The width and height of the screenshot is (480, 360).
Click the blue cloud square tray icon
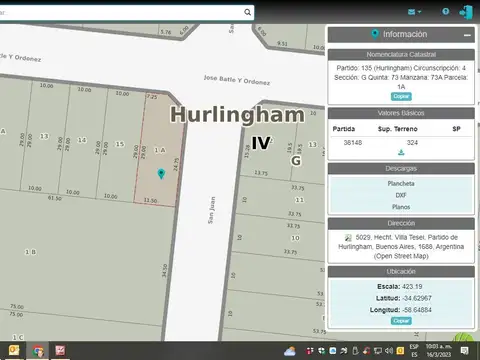(x=333, y=351)
